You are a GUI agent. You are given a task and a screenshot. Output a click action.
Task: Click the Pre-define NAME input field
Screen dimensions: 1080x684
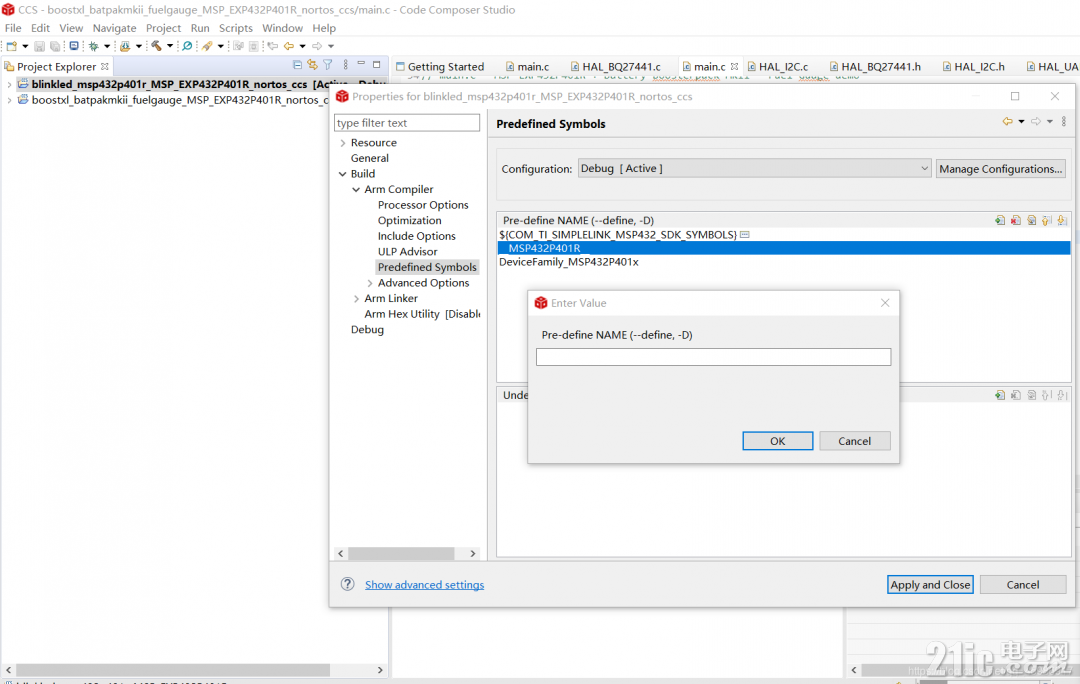tap(714, 357)
